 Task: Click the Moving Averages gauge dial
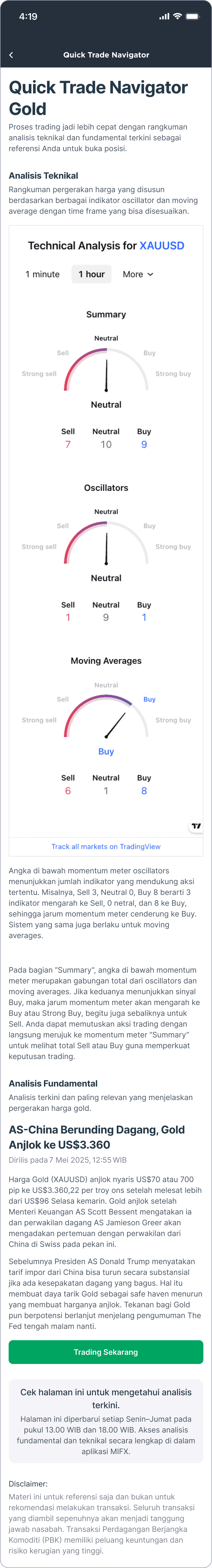pyautogui.click(x=106, y=716)
